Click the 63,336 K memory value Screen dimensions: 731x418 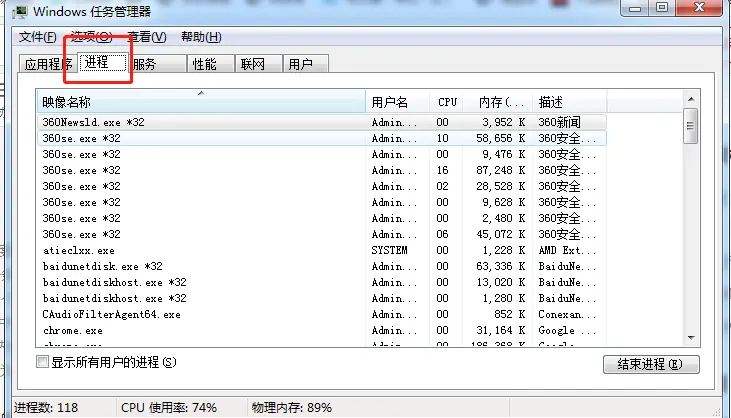(x=501, y=266)
